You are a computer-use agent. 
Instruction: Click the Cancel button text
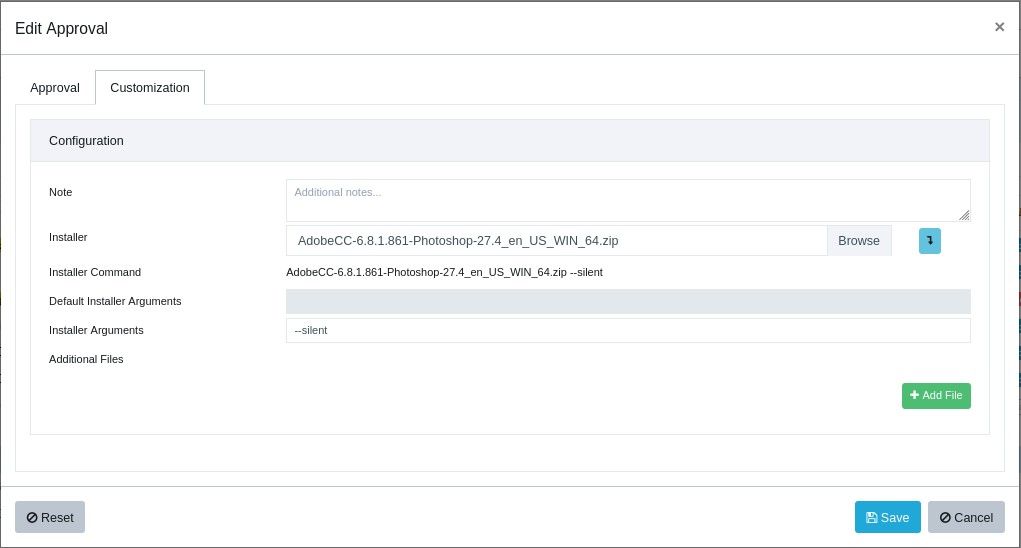point(973,518)
